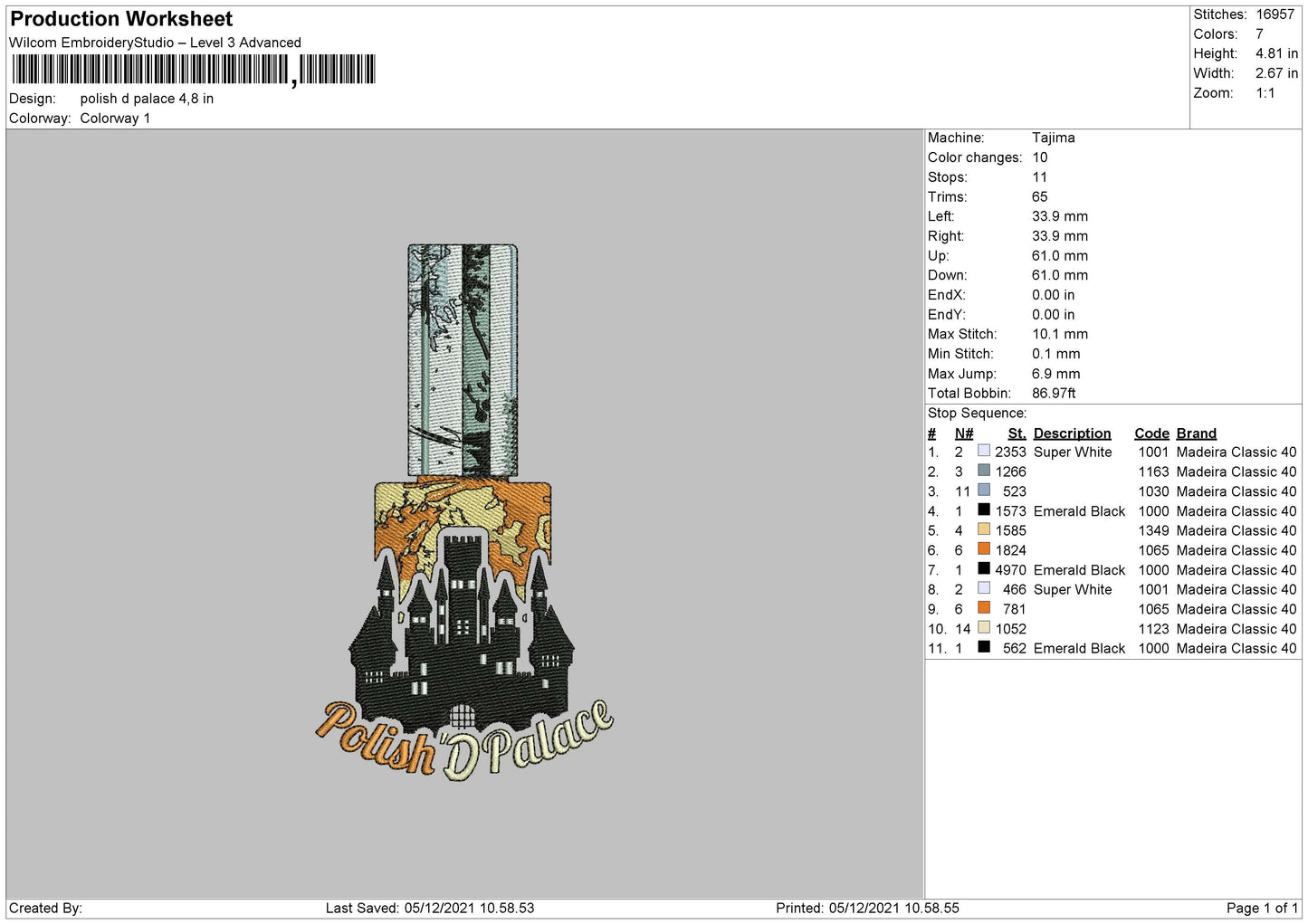Click the tan swatch in stop 5

984,529
